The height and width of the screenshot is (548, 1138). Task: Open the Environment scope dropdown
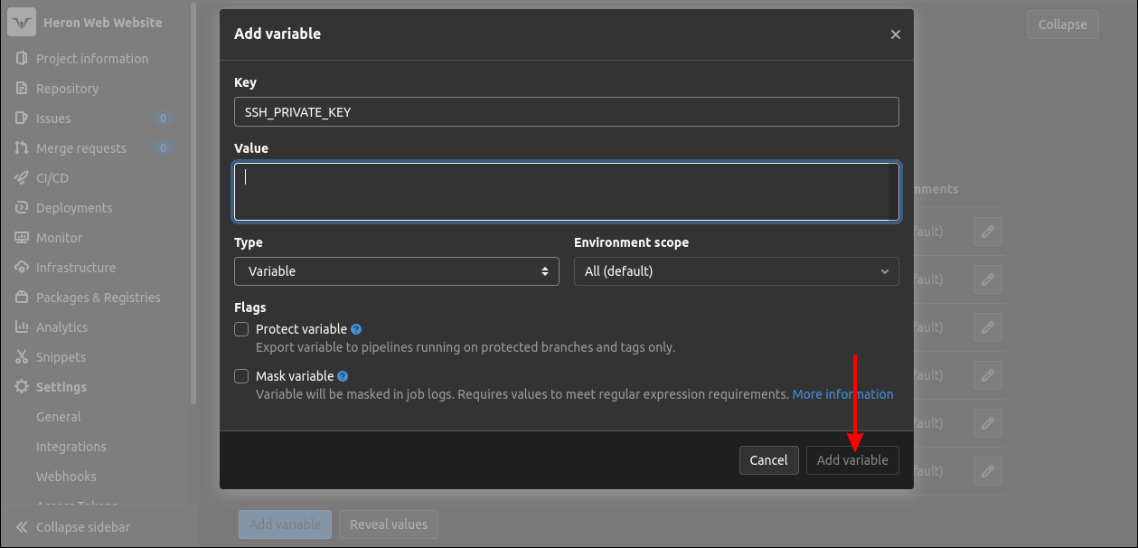point(736,271)
